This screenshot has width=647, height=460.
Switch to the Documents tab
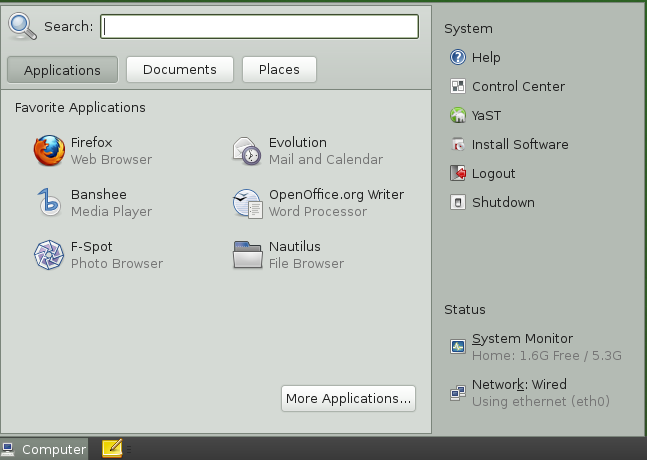(x=180, y=69)
